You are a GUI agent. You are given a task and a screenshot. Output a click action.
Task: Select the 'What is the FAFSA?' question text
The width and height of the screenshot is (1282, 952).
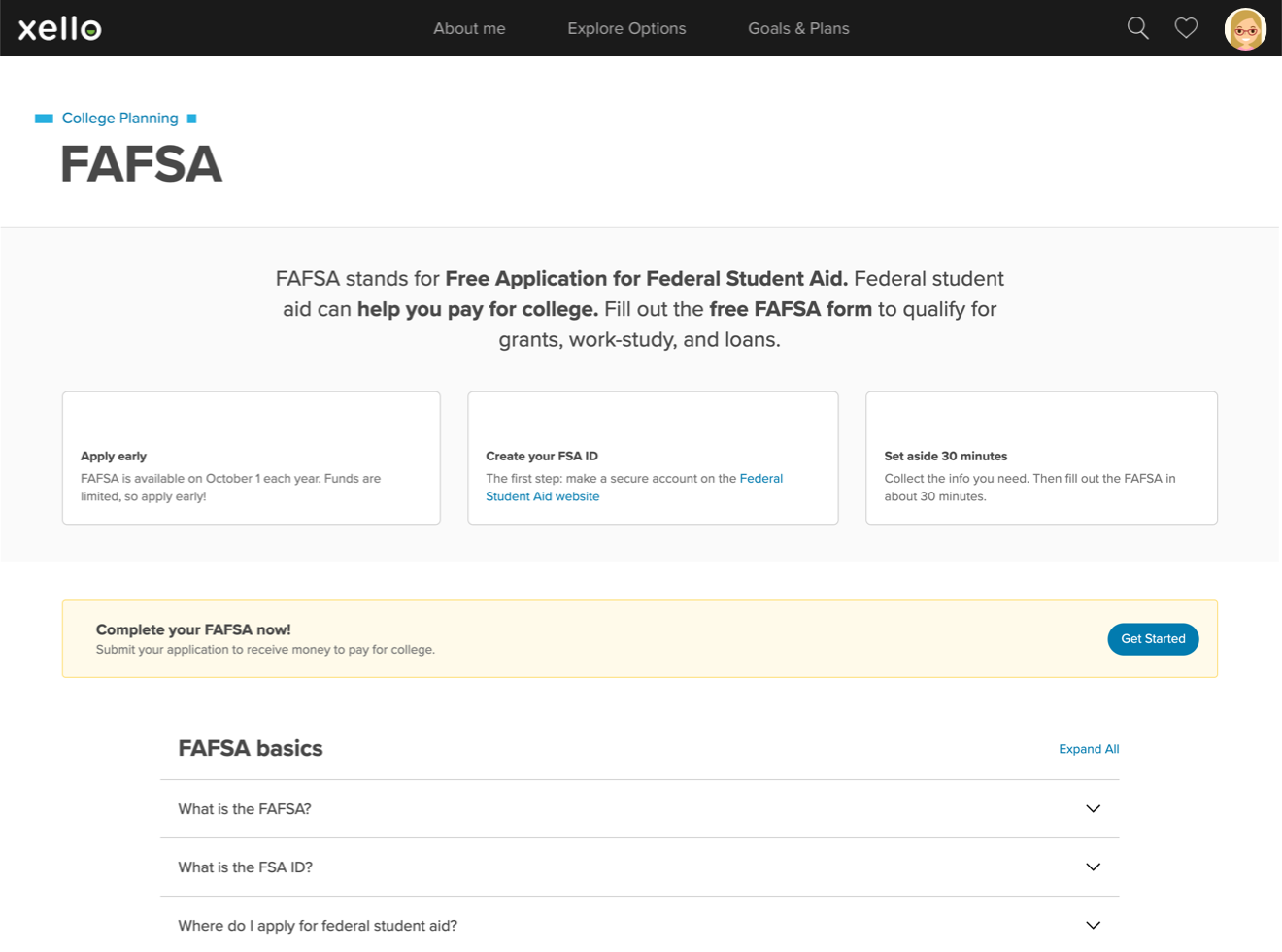245,809
